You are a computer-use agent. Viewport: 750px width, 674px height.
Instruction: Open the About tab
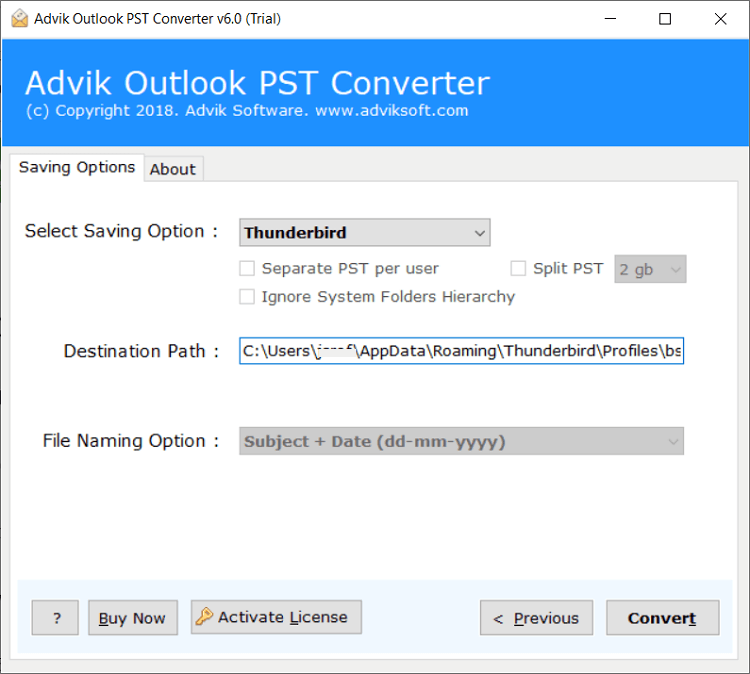173,169
